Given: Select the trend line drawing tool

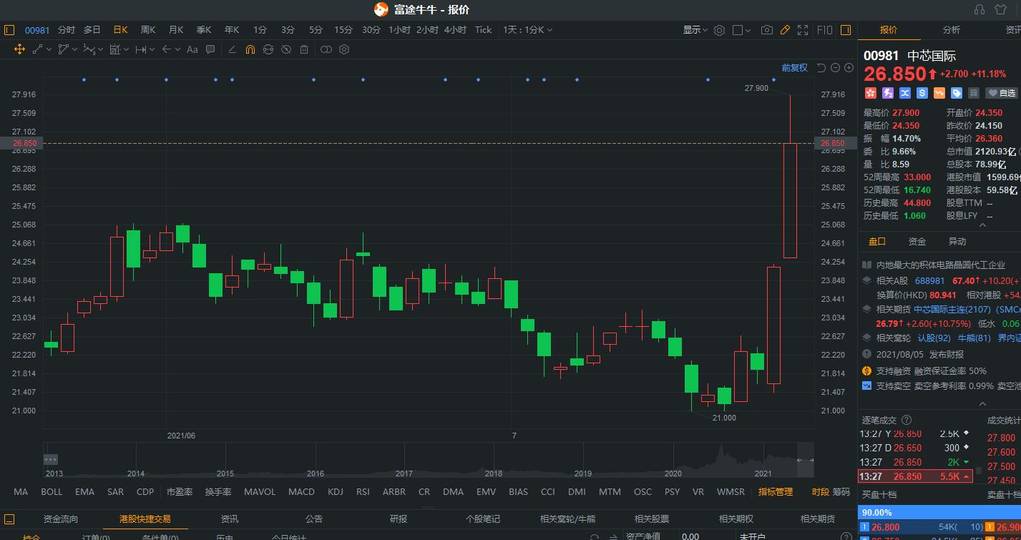Looking at the screenshot, I should pyautogui.click(x=37, y=50).
